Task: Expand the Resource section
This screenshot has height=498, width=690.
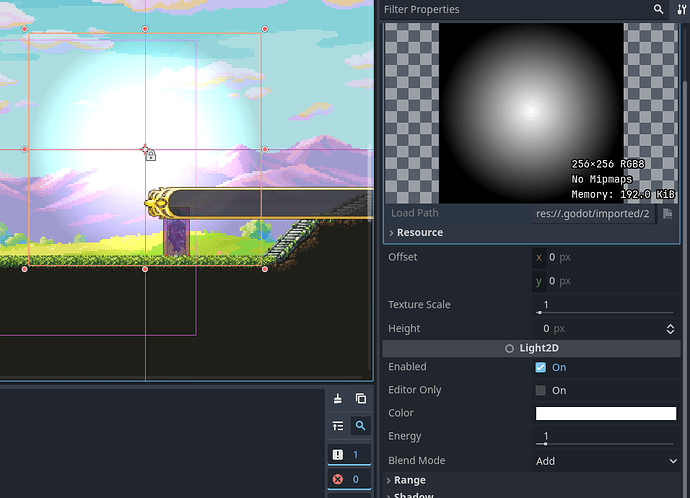Action: [419, 232]
